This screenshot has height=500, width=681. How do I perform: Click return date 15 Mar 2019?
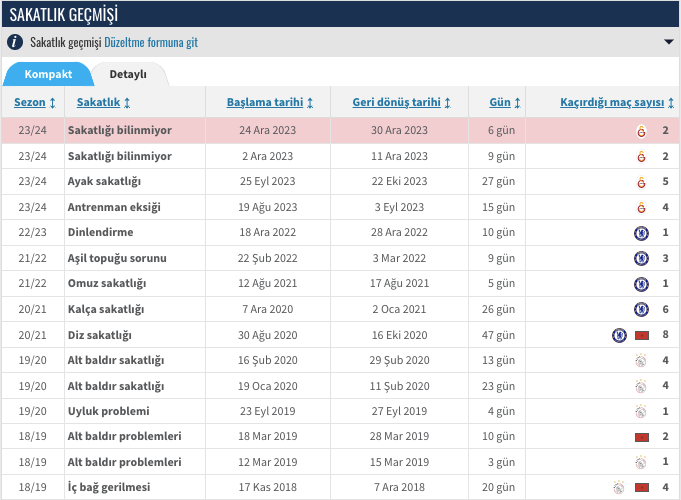[x=399, y=462]
